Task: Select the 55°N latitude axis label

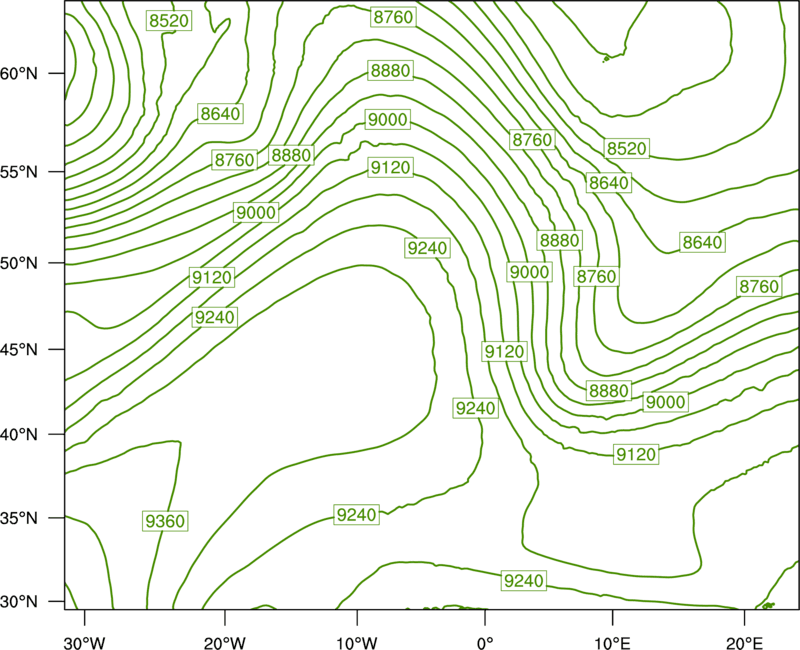Action: (x=19, y=172)
